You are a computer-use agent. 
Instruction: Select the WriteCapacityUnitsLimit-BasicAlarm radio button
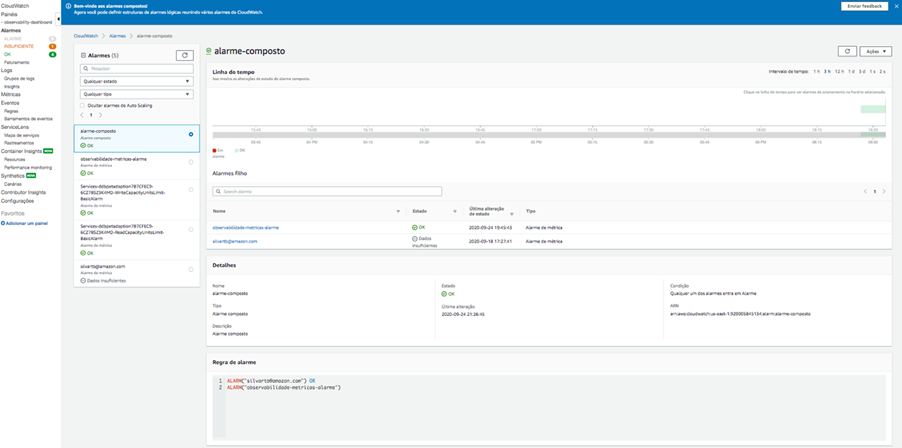[191, 190]
